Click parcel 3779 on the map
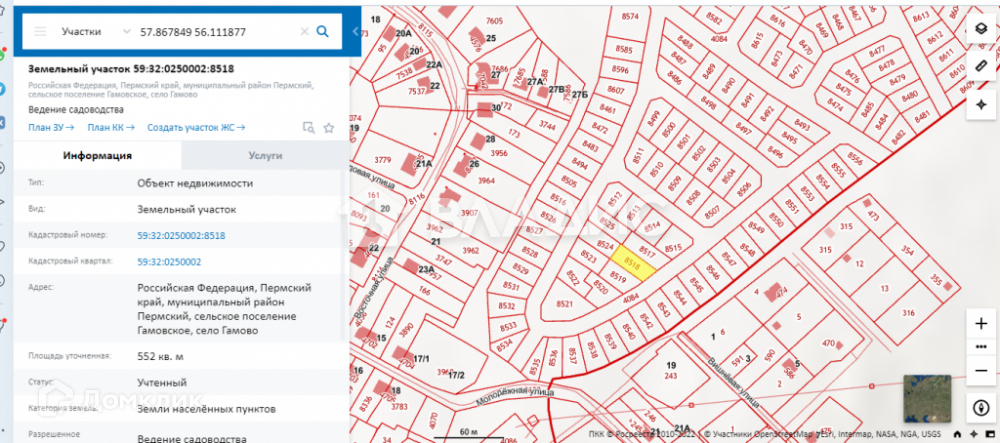The image size is (1000, 443). 383,159
